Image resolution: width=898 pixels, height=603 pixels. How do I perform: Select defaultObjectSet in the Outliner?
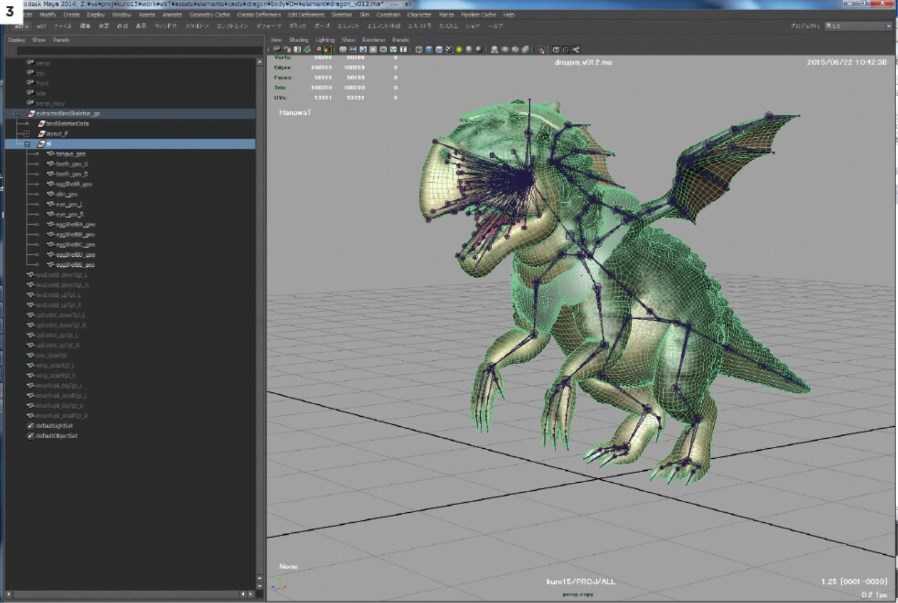pyautogui.click(x=57, y=436)
